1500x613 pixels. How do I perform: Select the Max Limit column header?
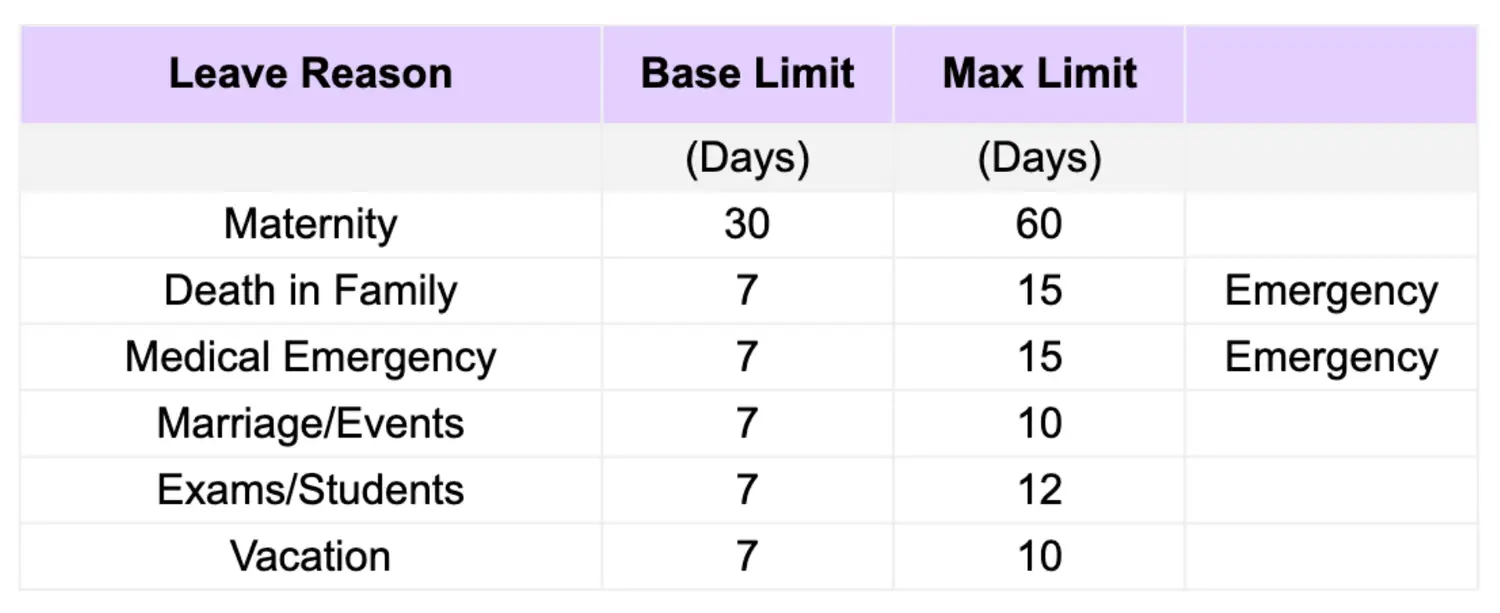point(1039,74)
